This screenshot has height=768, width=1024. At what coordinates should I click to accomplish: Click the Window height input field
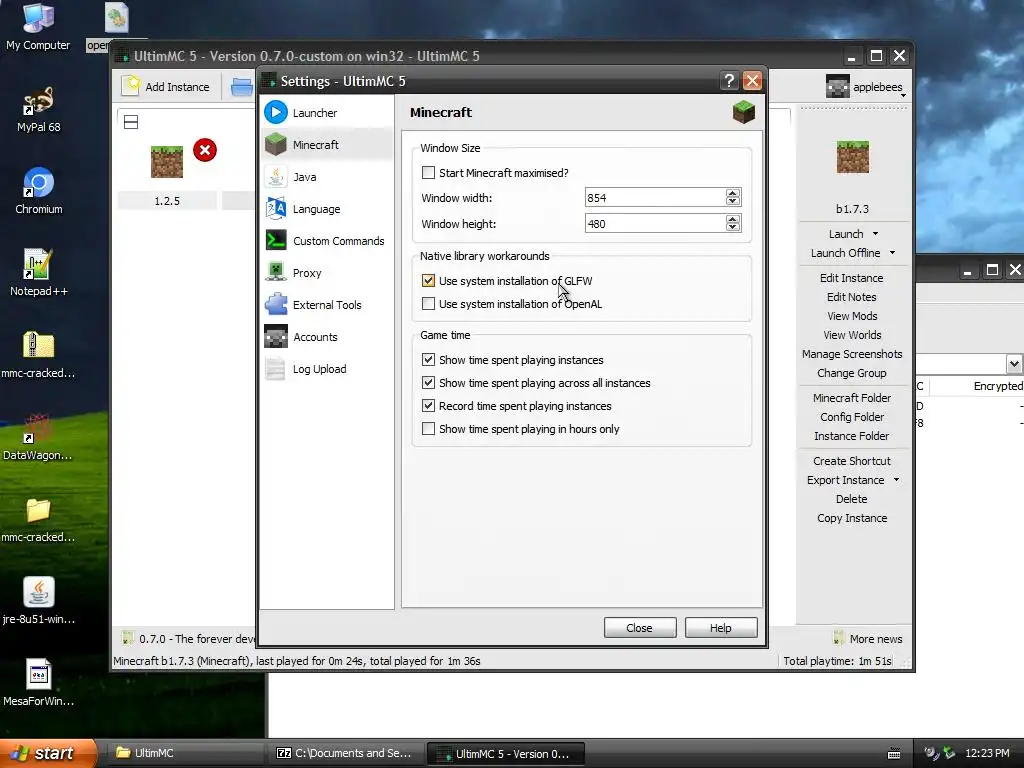click(x=655, y=224)
